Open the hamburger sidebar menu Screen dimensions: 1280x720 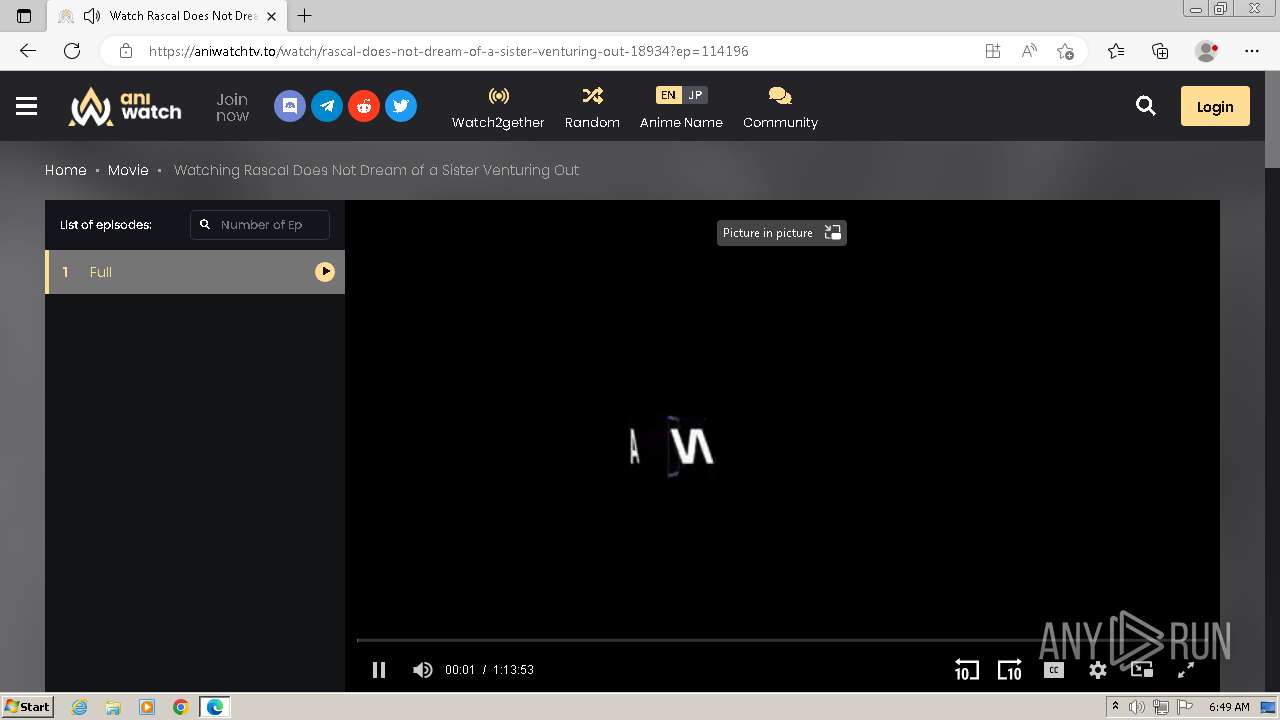click(27, 106)
